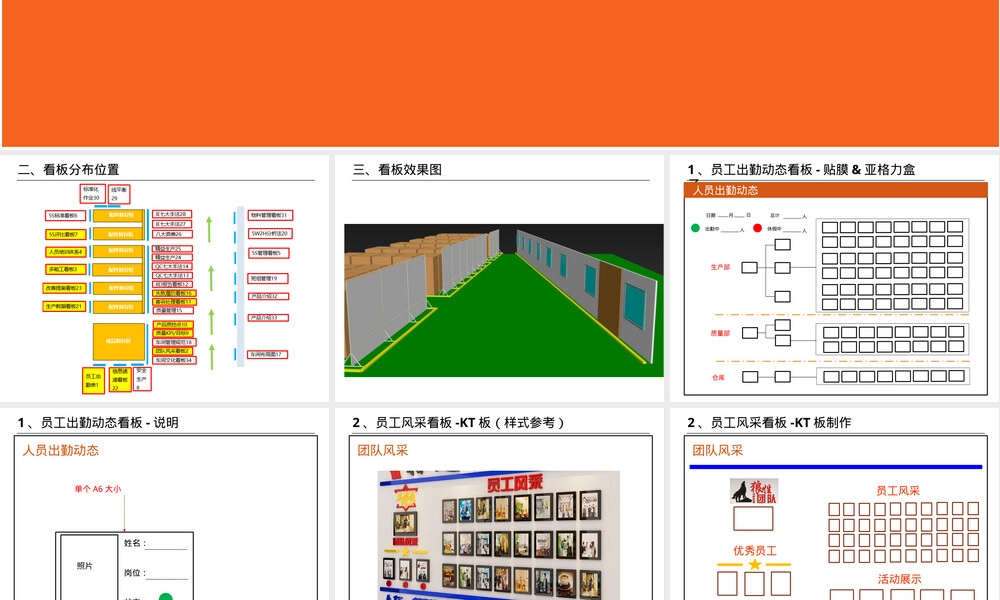Click 团队风采 title in the 样式参考 slide
The width and height of the screenshot is (1000, 600).
point(383,450)
